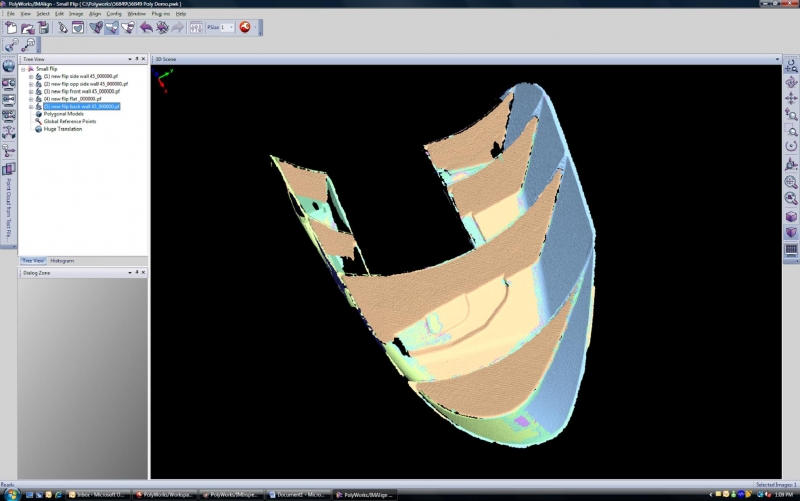
Task: Pin the Dialog Zone panel
Action: tap(136, 272)
